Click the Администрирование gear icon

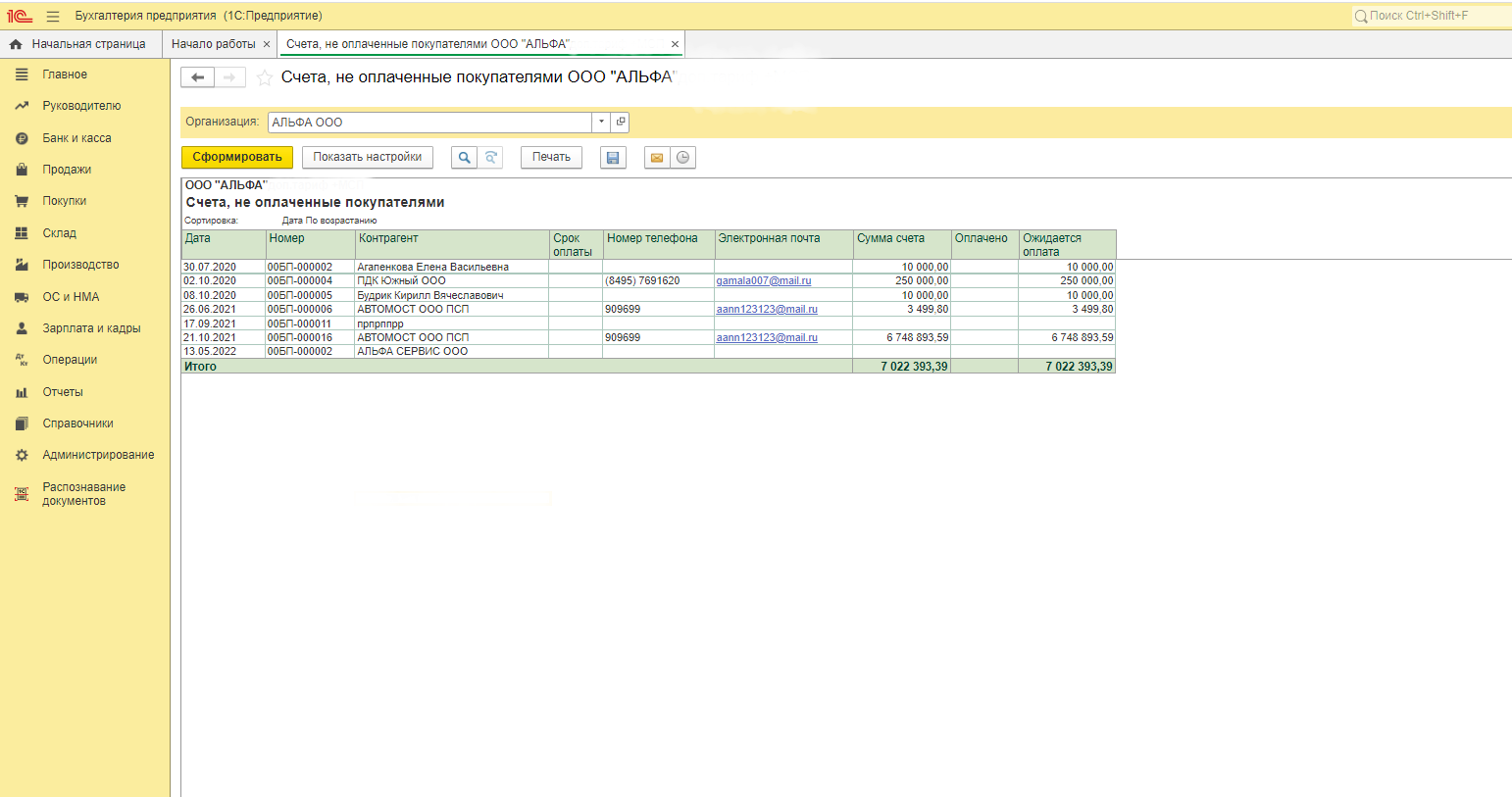click(x=22, y=455)
